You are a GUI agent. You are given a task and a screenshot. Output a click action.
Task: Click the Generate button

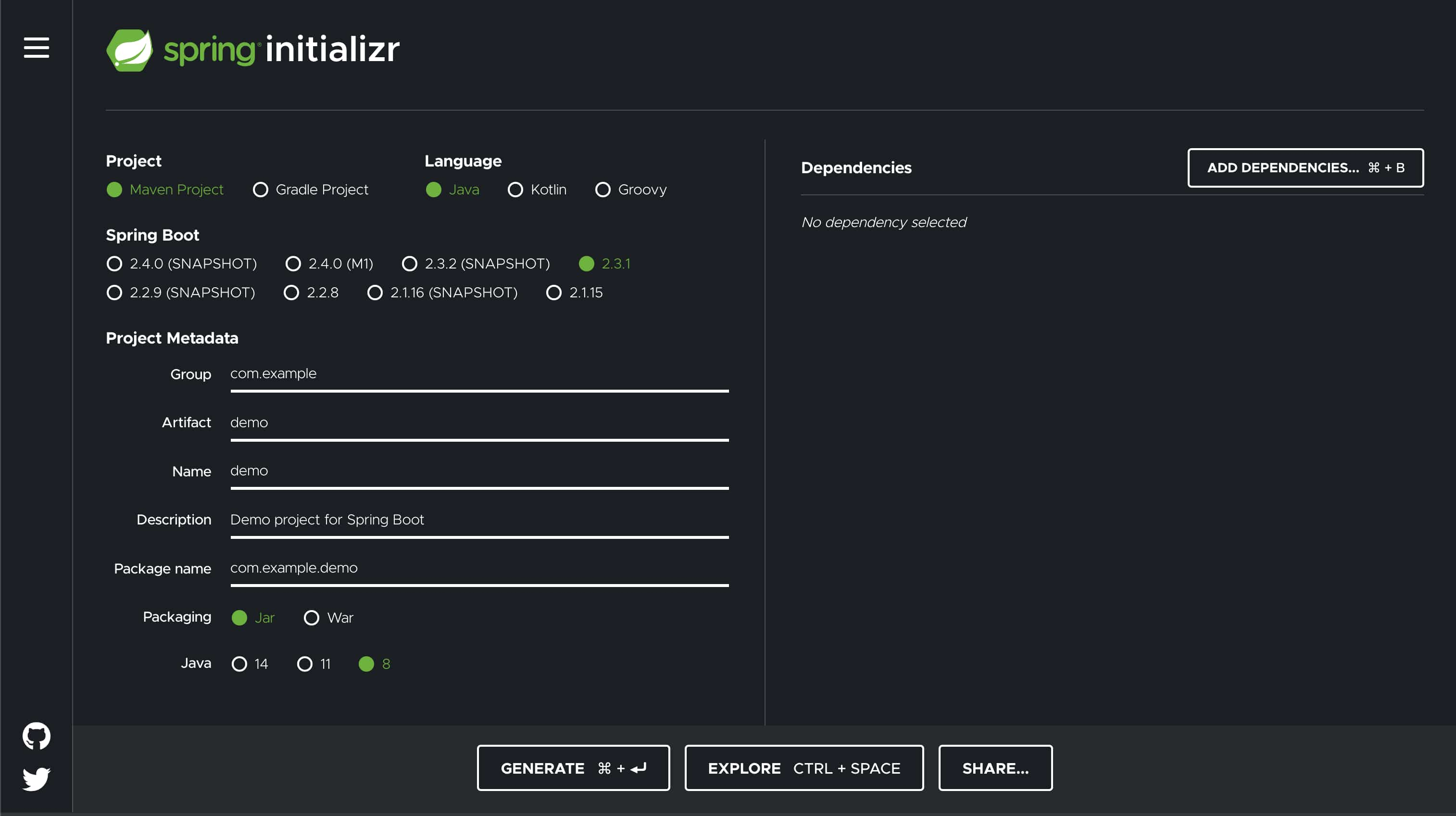[573, 768]
